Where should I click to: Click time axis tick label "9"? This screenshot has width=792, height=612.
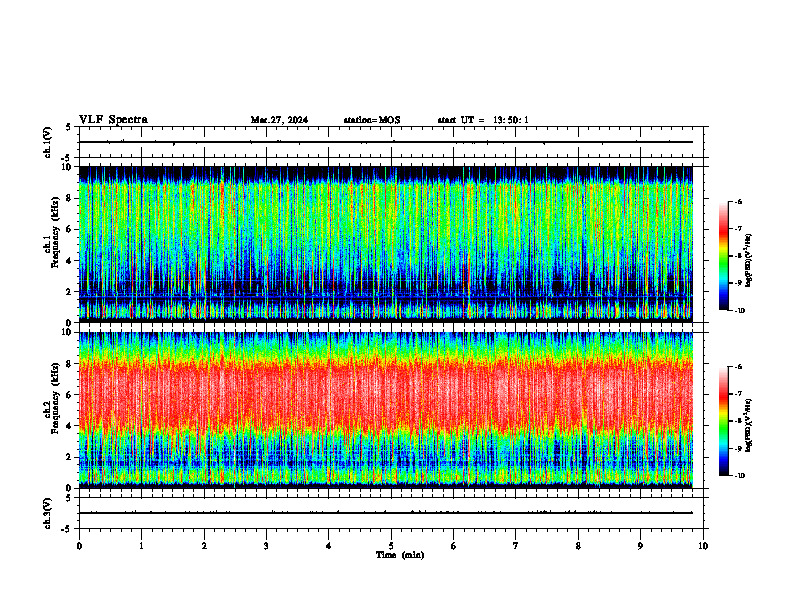point(640,546)
